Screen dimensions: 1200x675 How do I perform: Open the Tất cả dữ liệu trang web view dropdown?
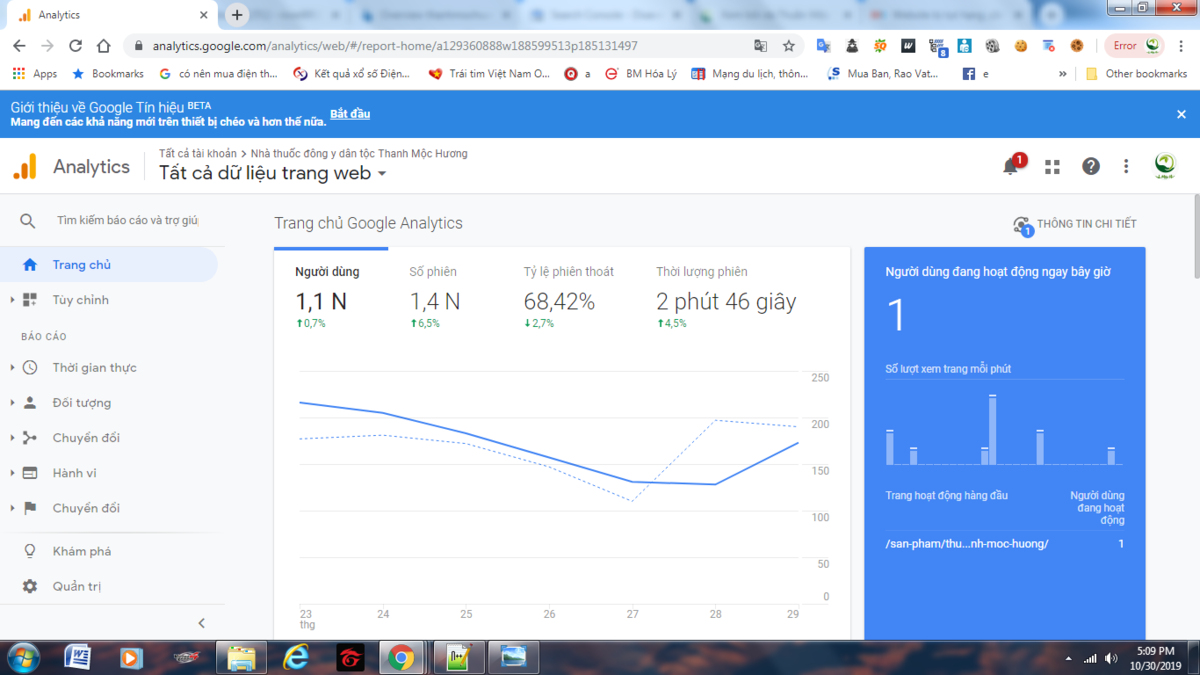tap(273, 173)
